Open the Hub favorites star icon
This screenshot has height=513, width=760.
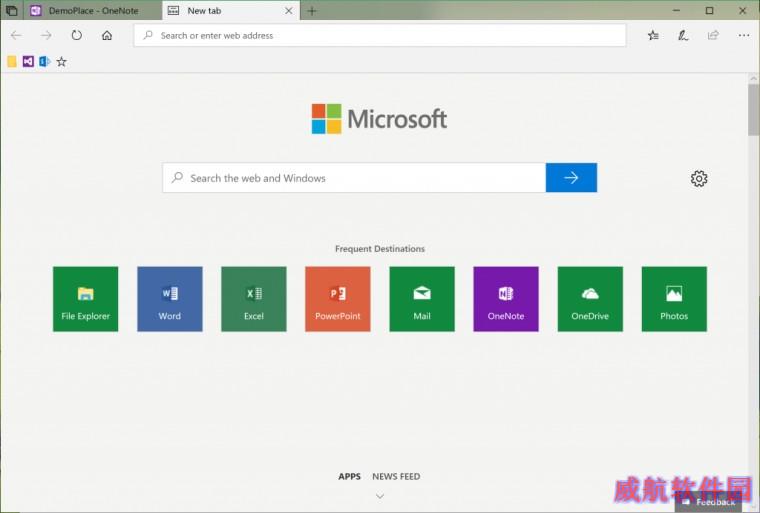coord(653,35)
